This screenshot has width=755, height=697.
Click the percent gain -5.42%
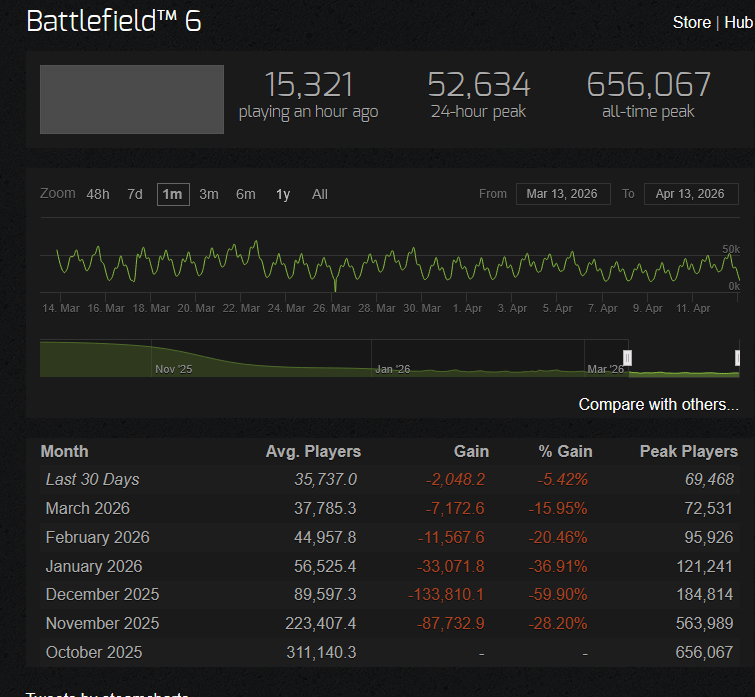(563, 479)
